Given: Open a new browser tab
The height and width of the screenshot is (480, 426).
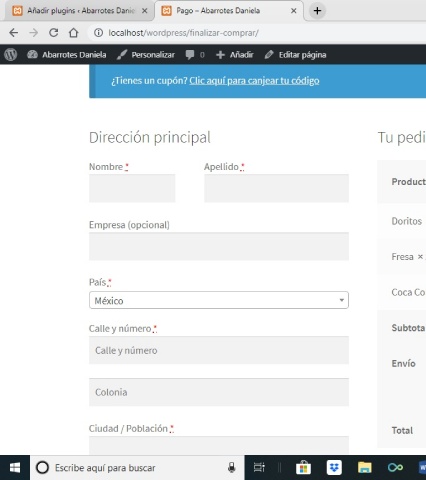Looking at the screenshot, I should click(x=317, y=11).
